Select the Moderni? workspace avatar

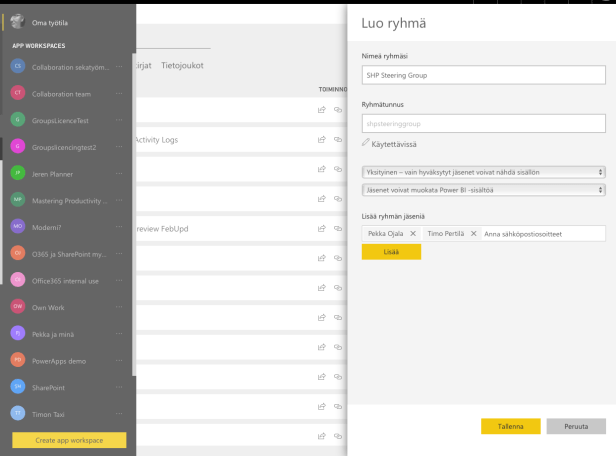click(18, 226)
